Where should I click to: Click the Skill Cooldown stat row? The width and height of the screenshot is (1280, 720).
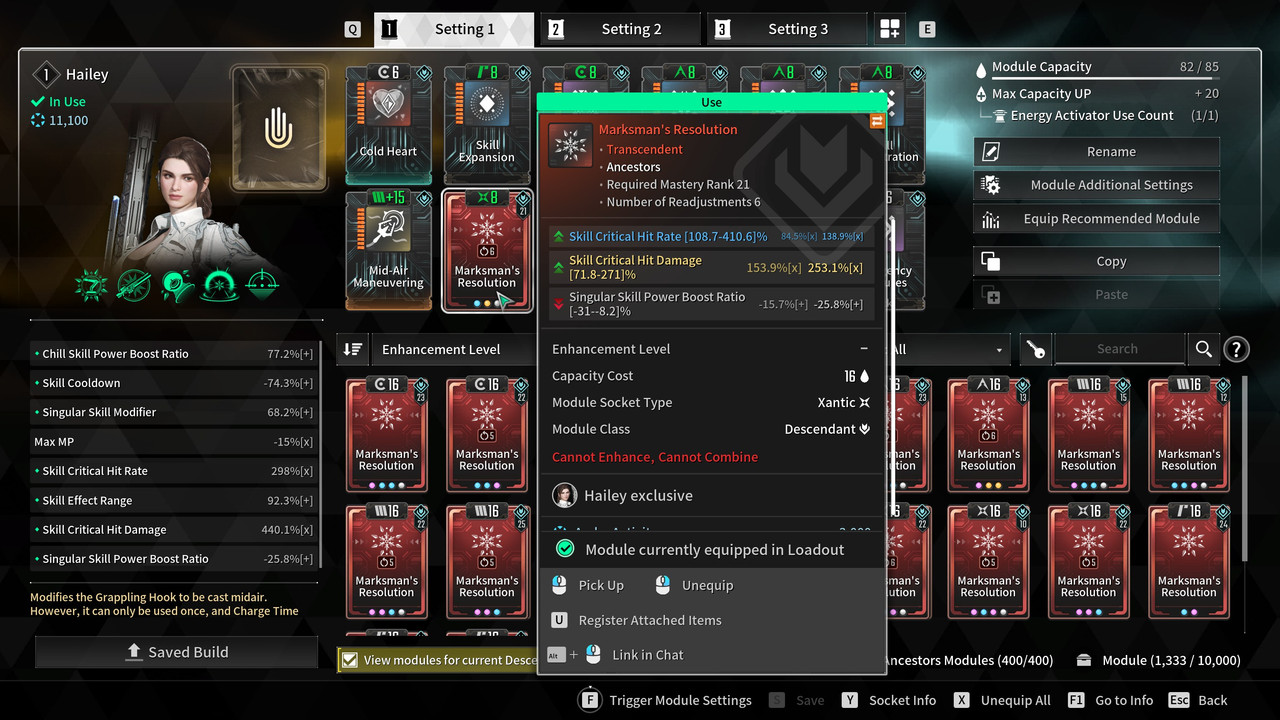tap(175, 383)
